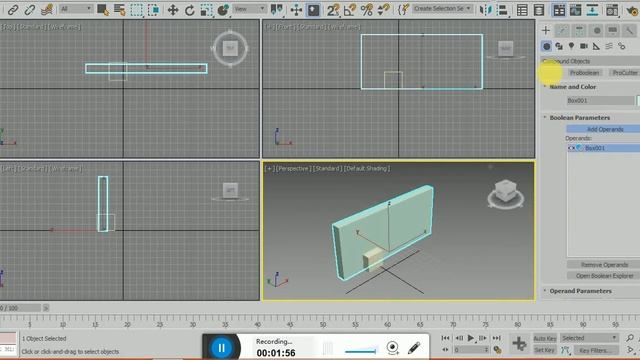This screenshot has height=360, width=640.
Task: Select the Geometry category sphere icon
Action: 547,46
